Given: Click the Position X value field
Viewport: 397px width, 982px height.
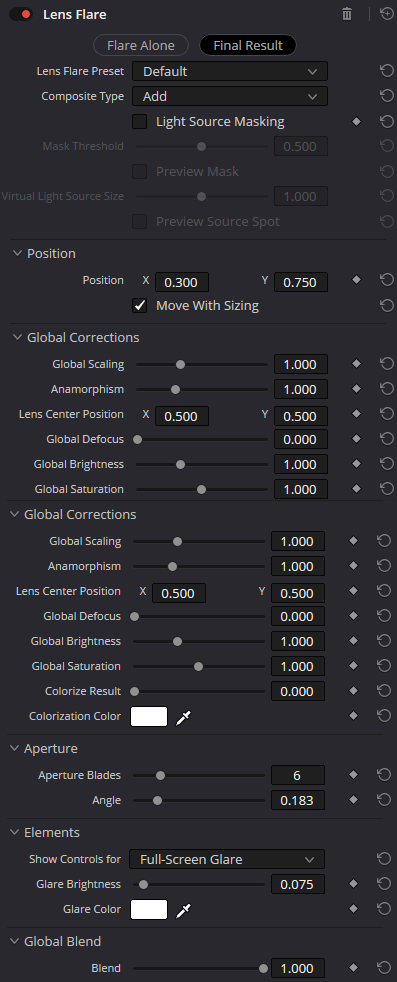Looking at the screenshot, I should point(182,282).
